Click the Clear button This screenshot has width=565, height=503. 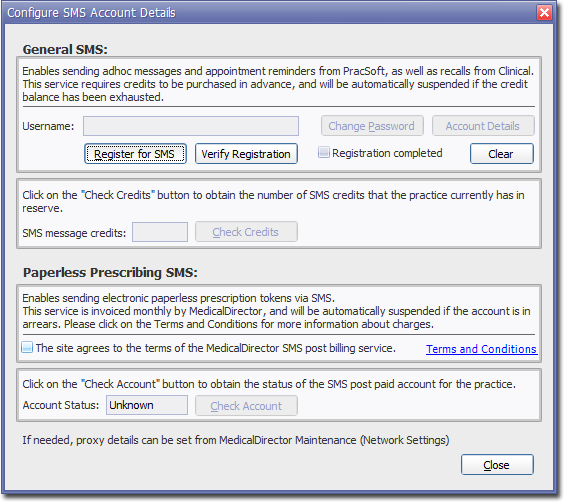click(502, 154)
